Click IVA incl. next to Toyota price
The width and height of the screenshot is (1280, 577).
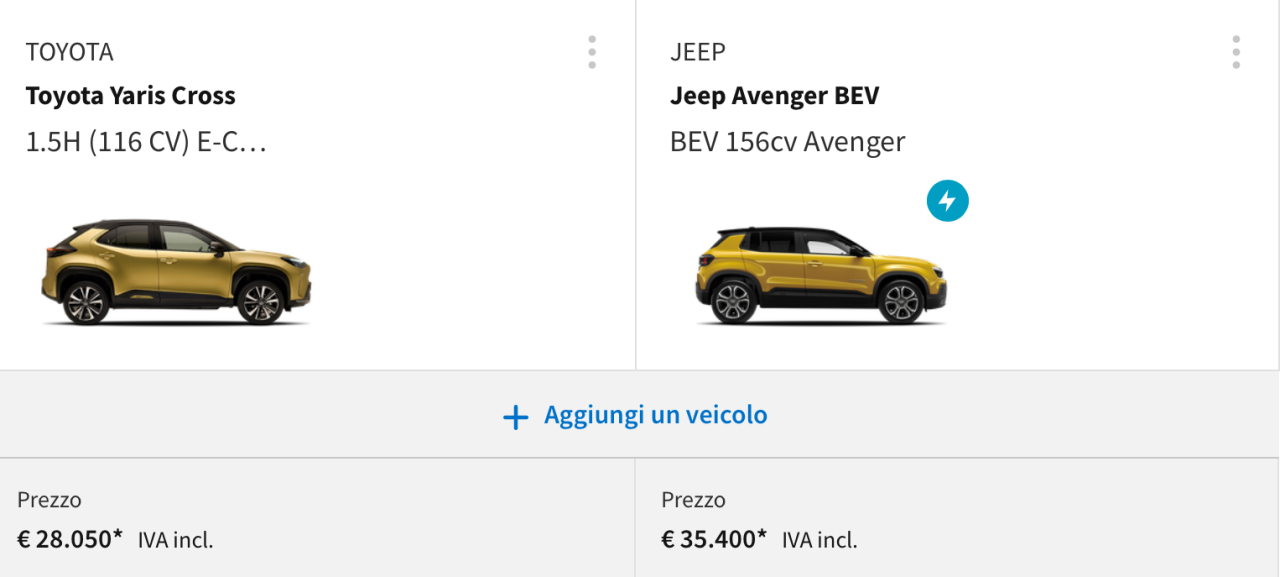coord(176,541)
